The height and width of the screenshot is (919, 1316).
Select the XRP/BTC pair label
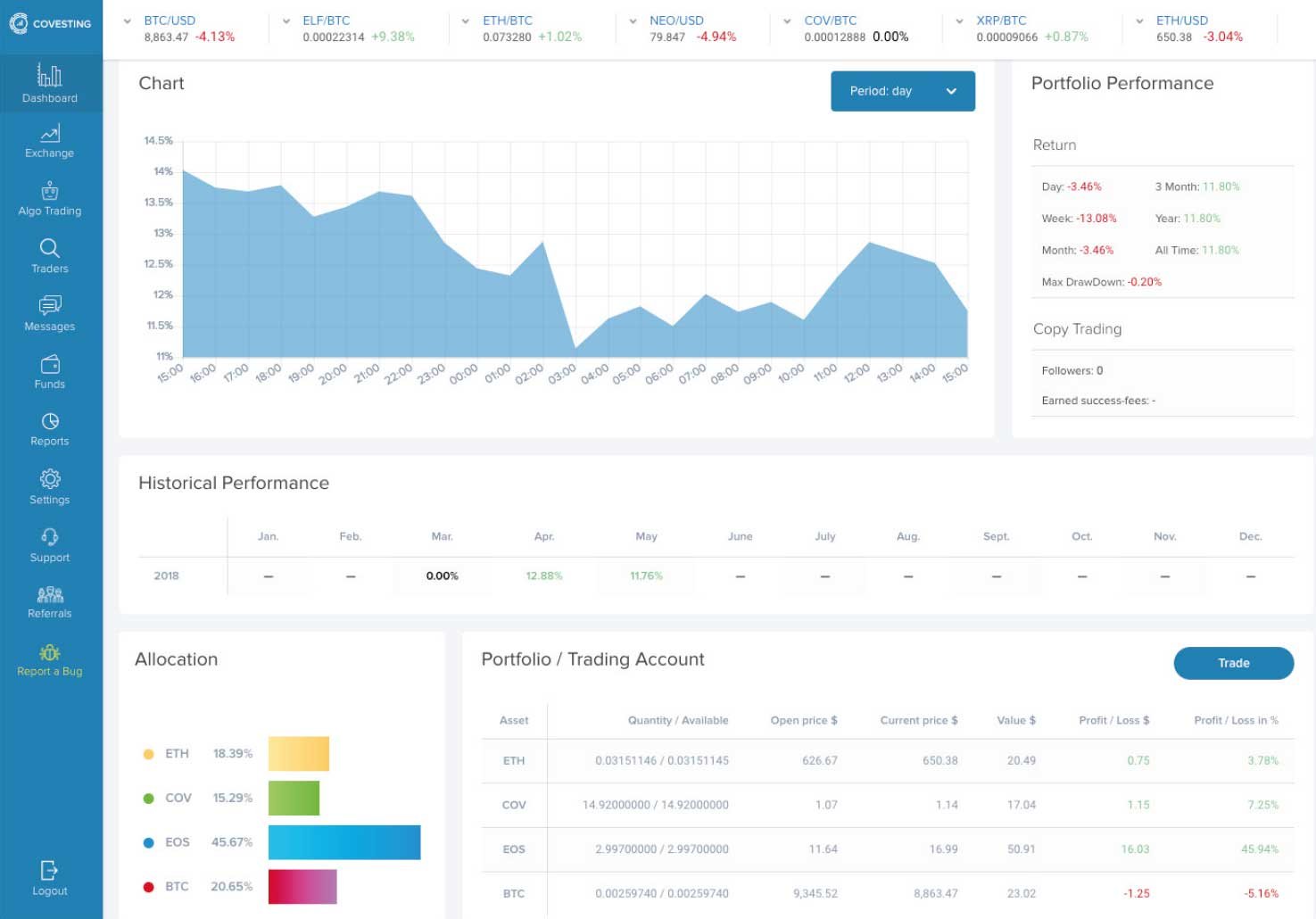(x=1001, y=21)
